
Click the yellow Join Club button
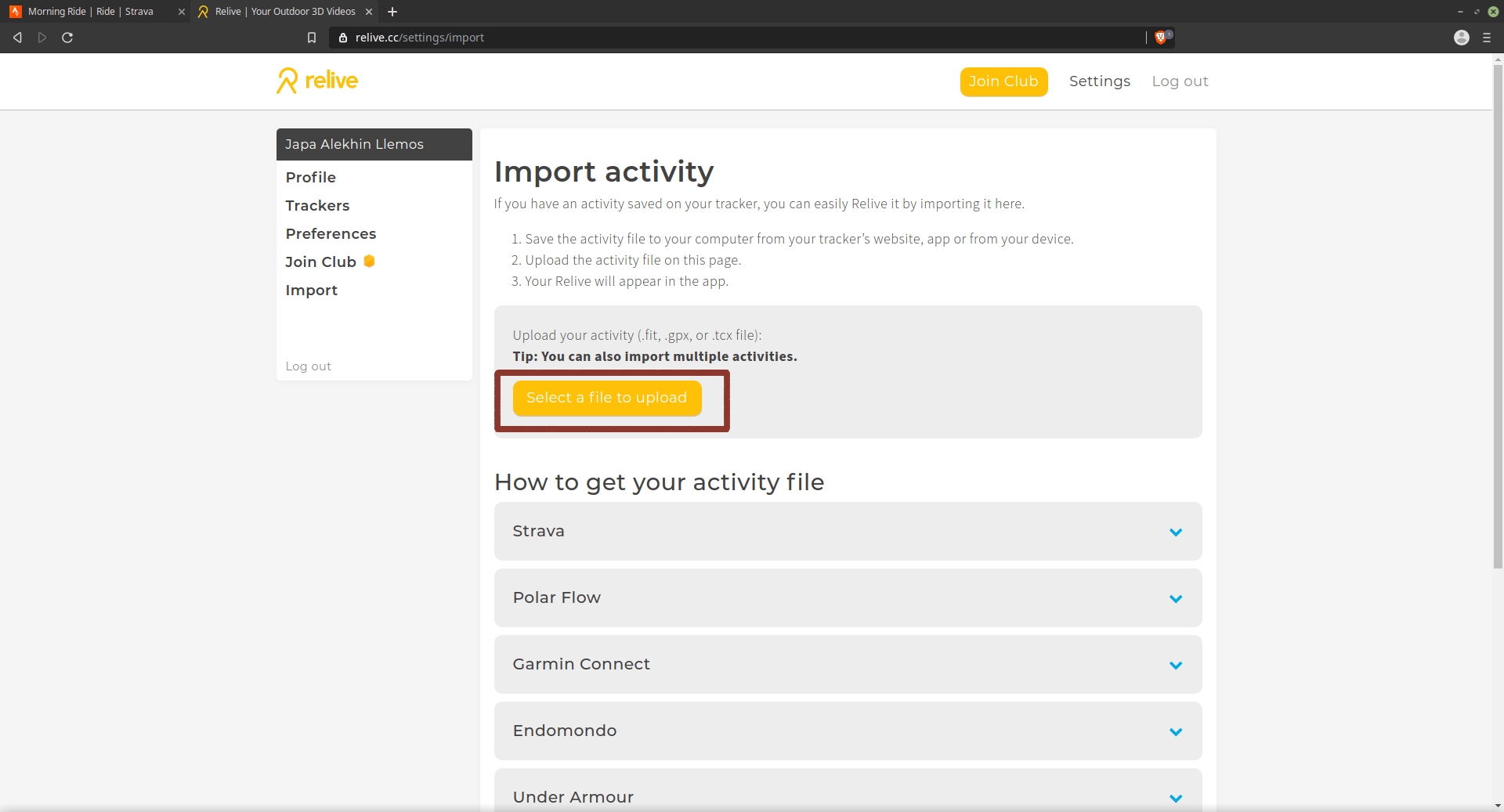pos(1003,81)
